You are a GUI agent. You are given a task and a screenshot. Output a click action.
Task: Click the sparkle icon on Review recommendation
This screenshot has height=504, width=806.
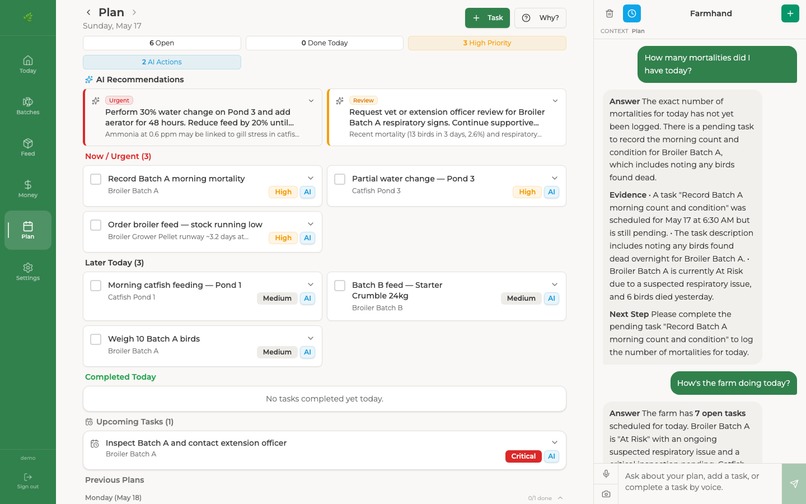[339, 101]
